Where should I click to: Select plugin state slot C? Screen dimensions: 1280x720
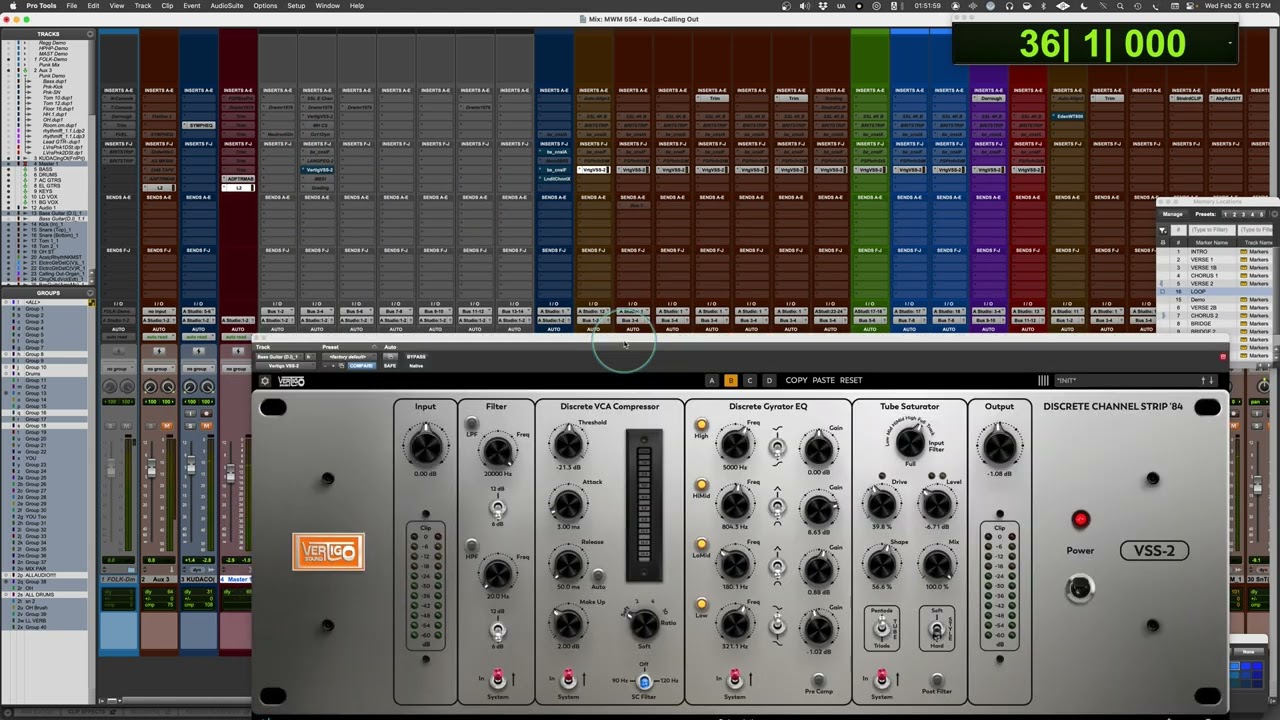750,380
